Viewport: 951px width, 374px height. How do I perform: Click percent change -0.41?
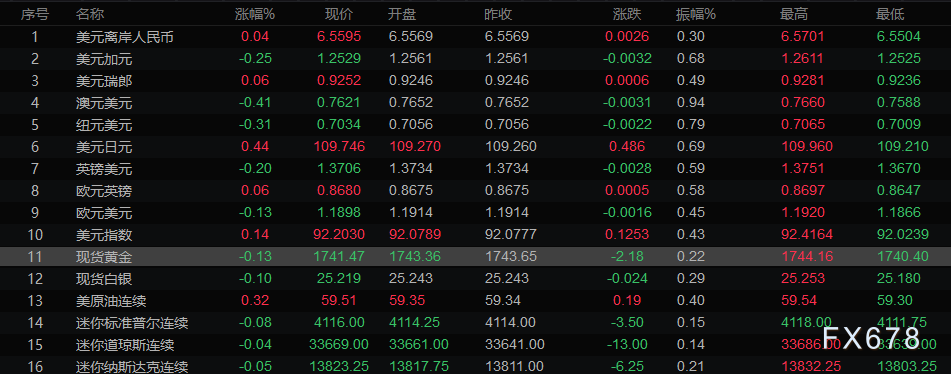tap(255, 102)
